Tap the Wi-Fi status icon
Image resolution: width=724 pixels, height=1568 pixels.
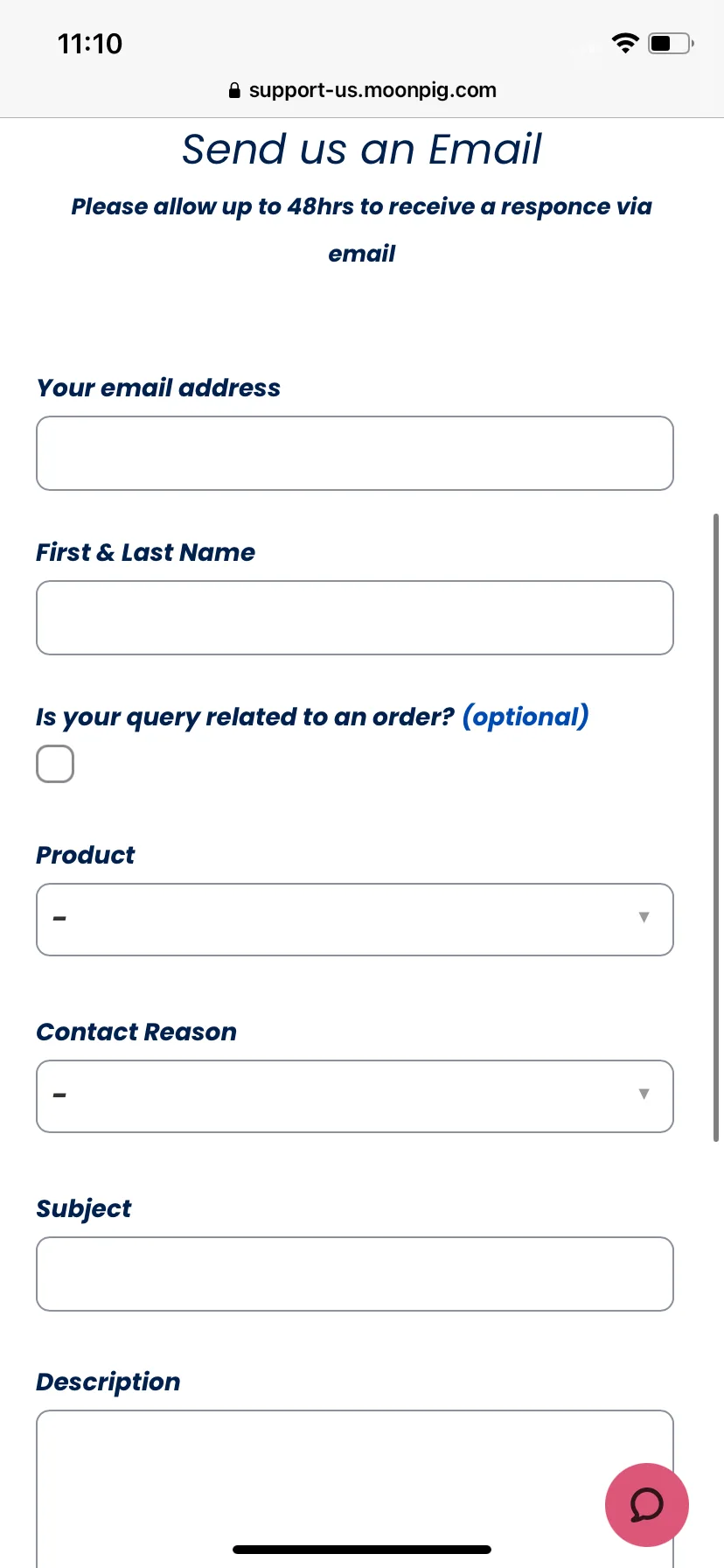625,43
